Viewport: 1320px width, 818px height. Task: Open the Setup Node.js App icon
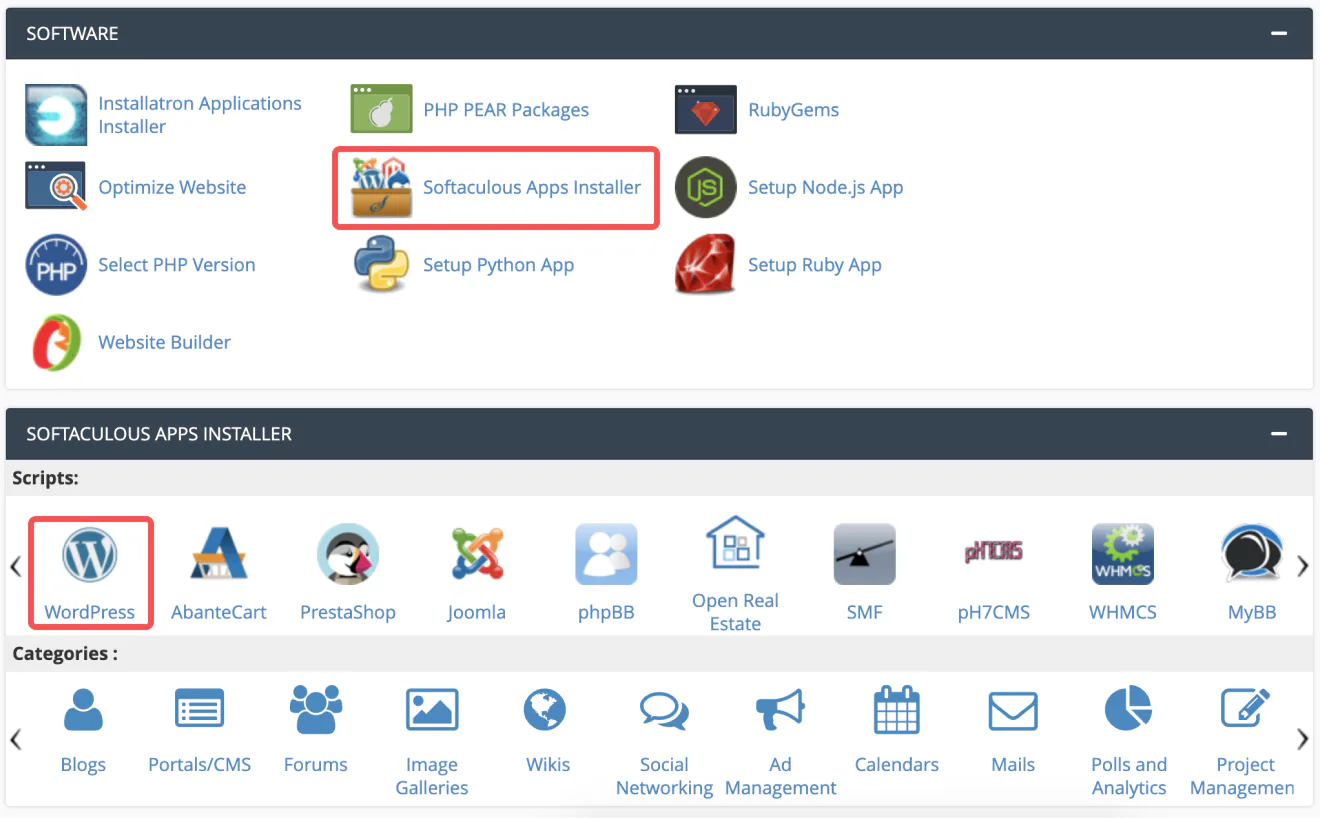(x=706, y=187)
